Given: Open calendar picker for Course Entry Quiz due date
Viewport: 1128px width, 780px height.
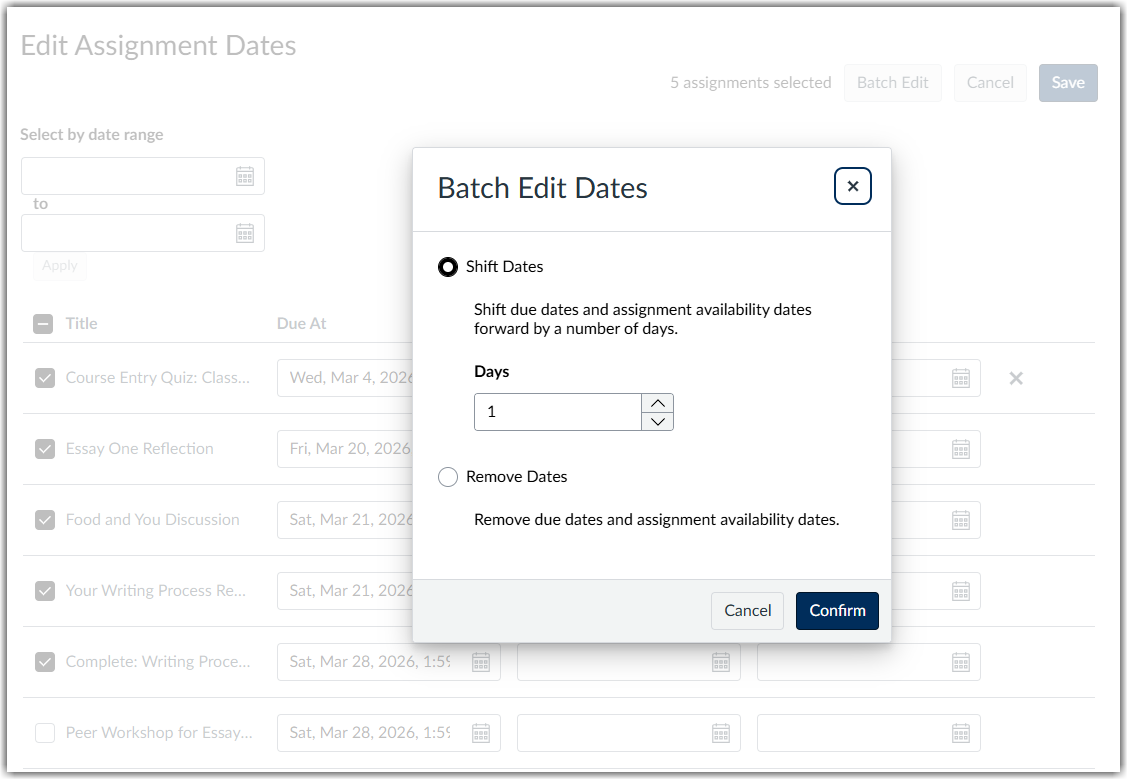Looking at the screenshot, I should click(480, 378).
